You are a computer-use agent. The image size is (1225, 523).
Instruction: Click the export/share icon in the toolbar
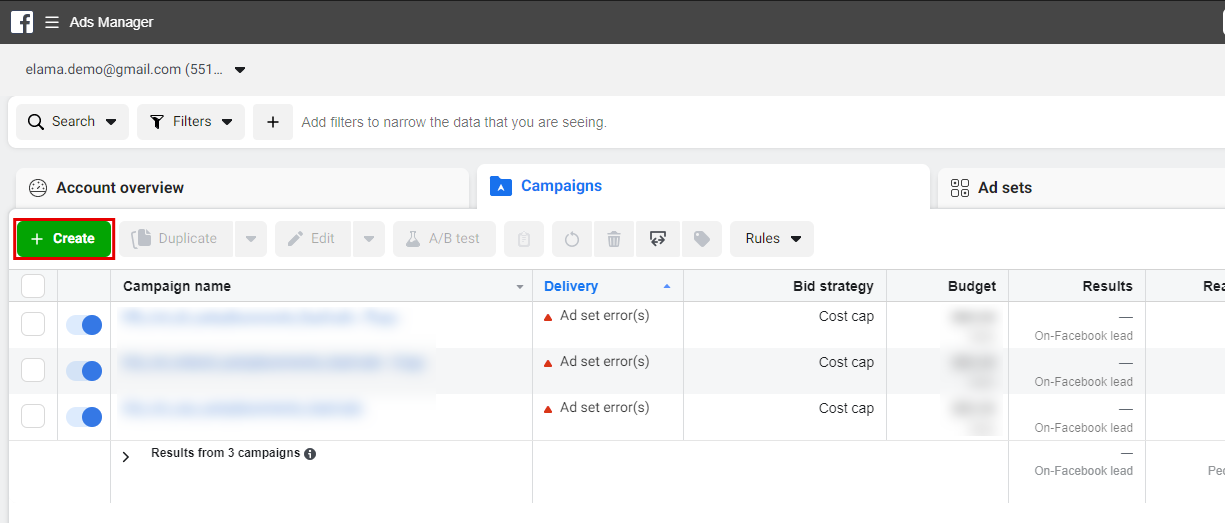click(658, 239)
